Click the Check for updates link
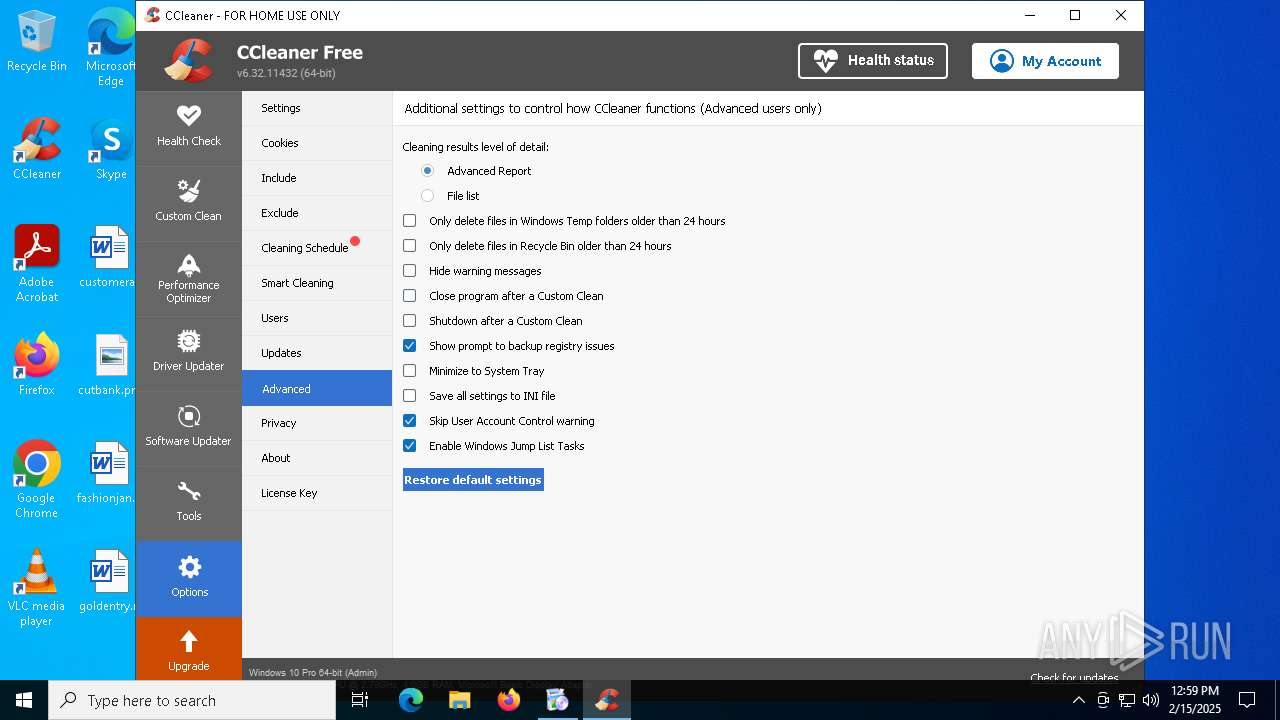The width and height of the screenshot is (1280, 720). tap(1074, 677)
